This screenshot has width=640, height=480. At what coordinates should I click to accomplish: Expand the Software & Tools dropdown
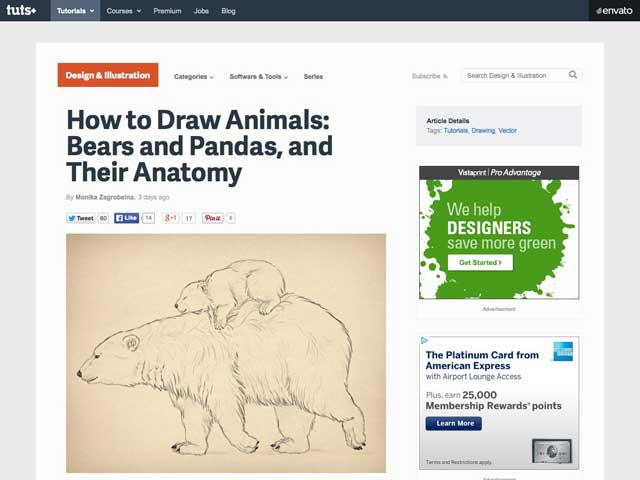click(x=258, y=77)
